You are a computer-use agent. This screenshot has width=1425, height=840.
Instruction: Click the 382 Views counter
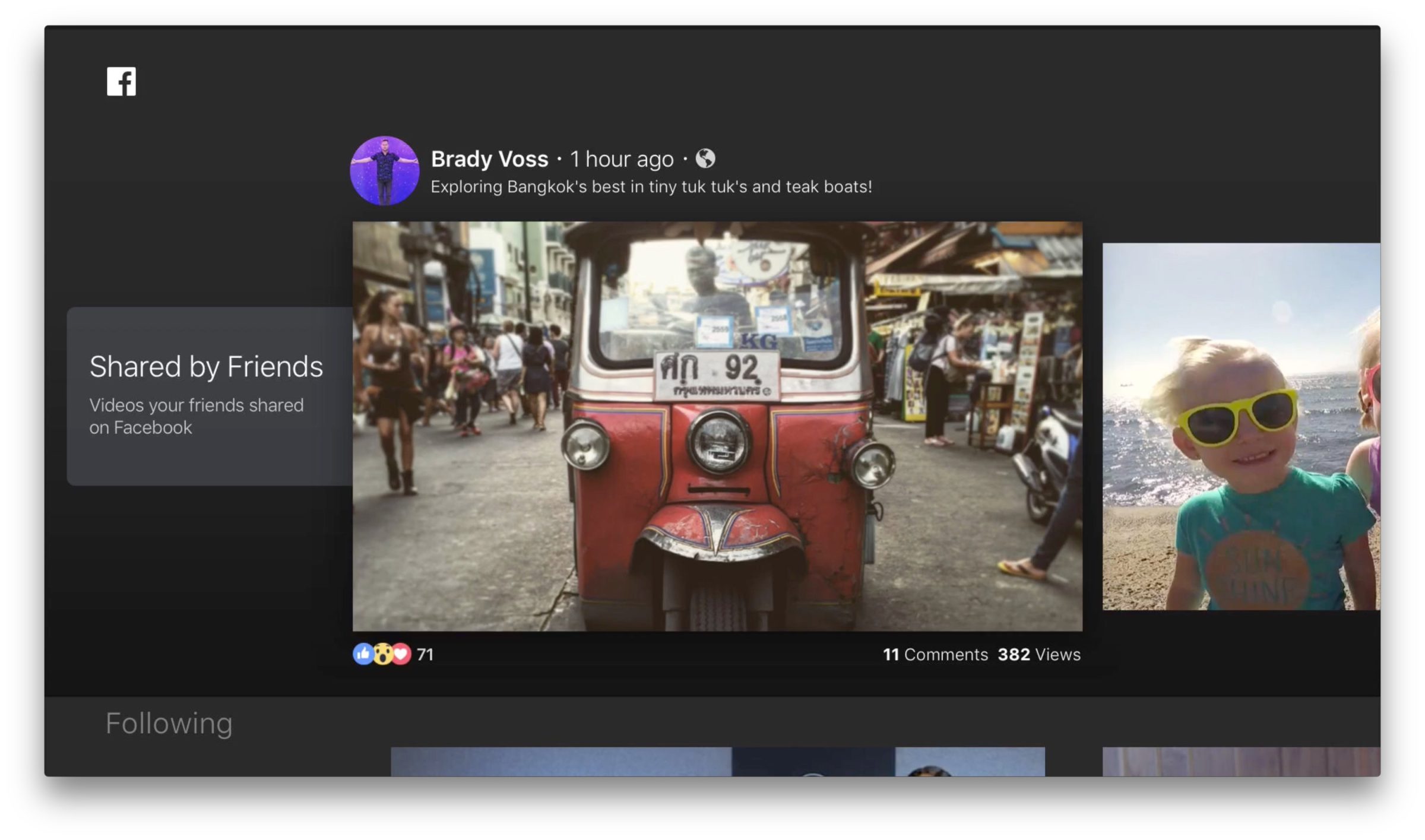[1038, 654]
